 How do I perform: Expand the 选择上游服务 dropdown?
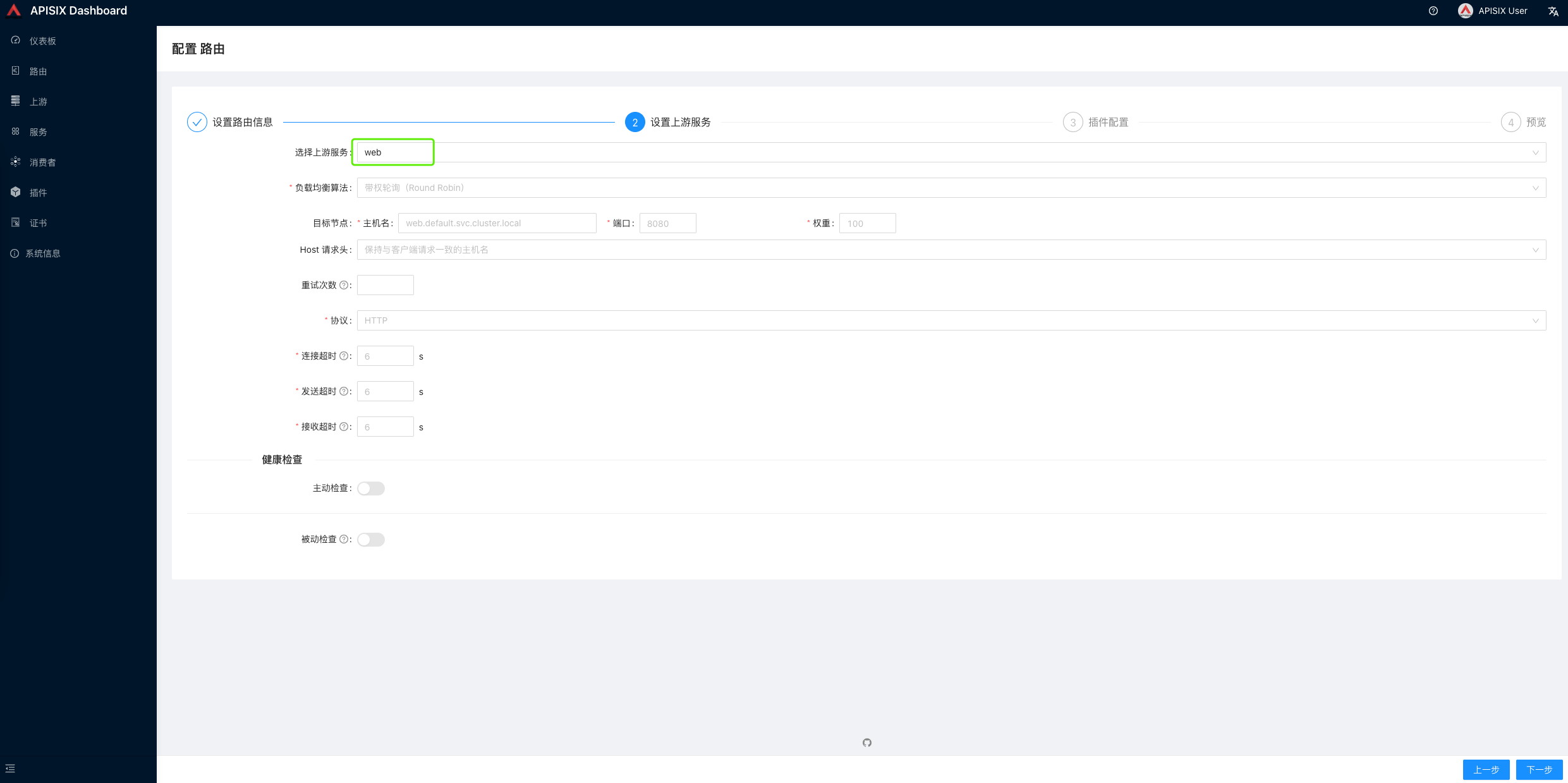click(x=951, y=152)
